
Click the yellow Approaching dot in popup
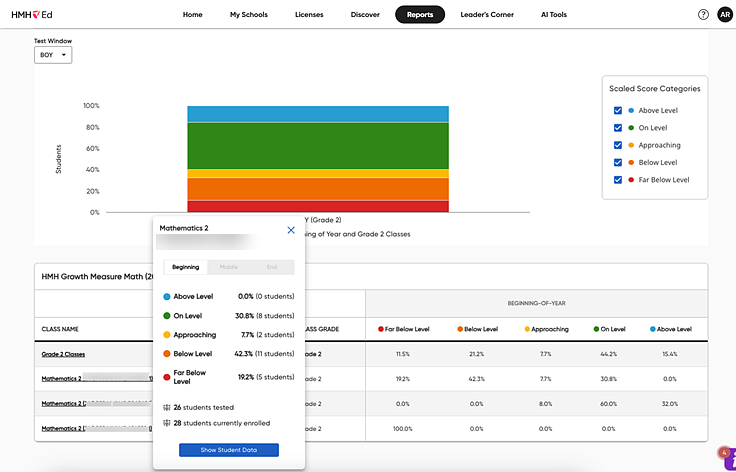(167, 335)
